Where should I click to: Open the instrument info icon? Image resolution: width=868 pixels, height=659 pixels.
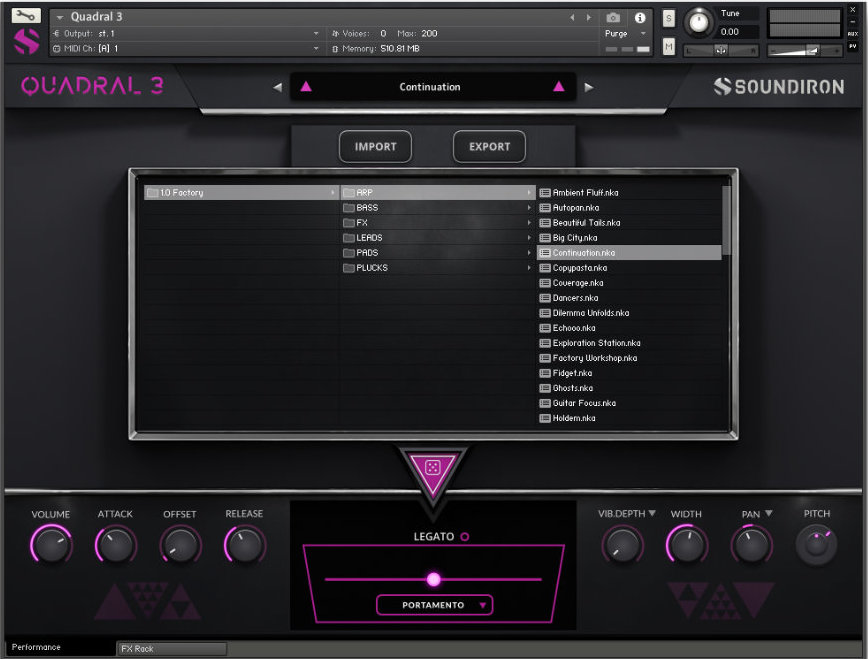click(x=640, y=17)
